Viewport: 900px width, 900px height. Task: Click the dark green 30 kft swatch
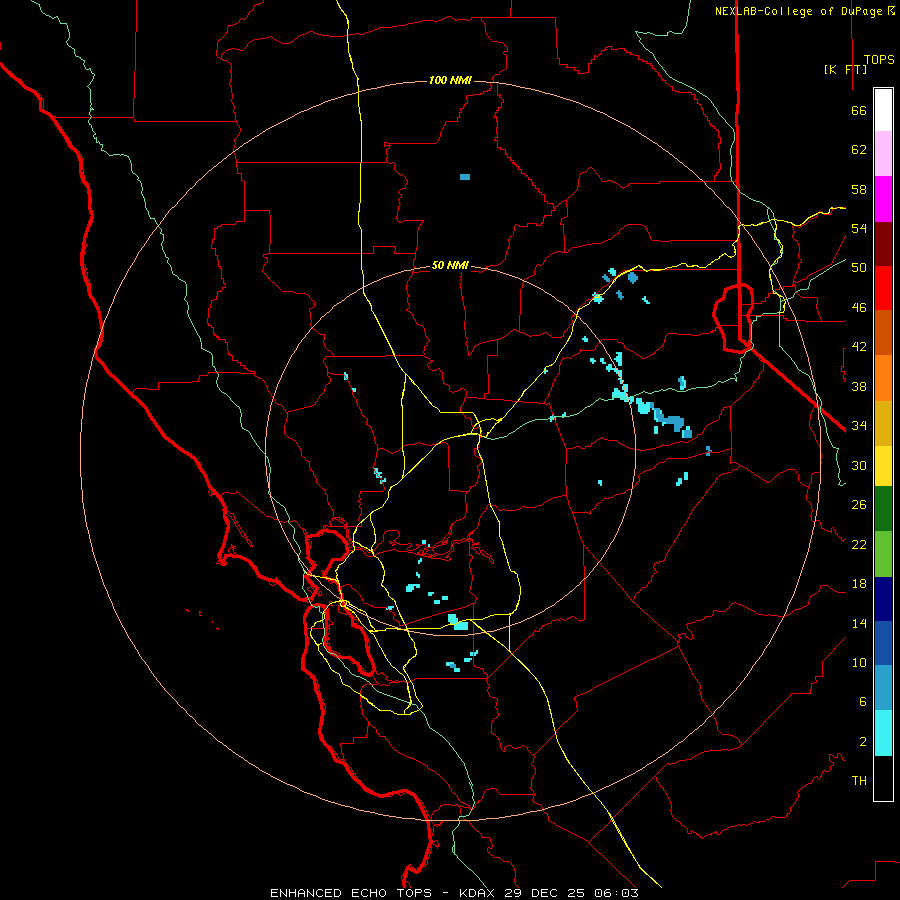[x=883, y=509]
